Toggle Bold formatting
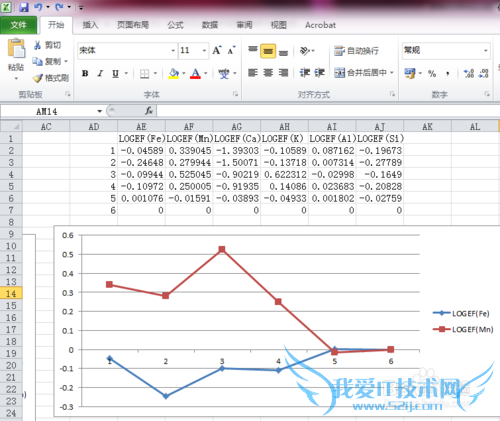This screenshot has height=421, width=500. click(85, 73)
